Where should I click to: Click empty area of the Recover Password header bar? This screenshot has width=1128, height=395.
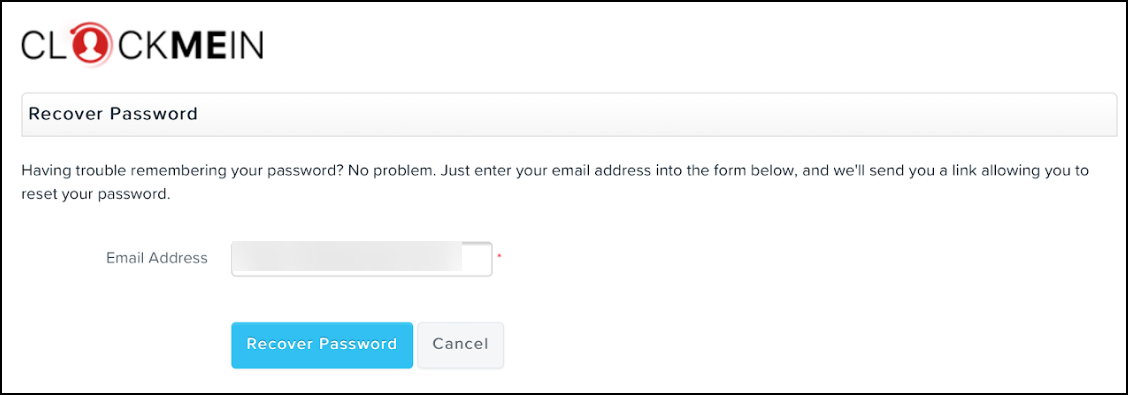(647, 114)
